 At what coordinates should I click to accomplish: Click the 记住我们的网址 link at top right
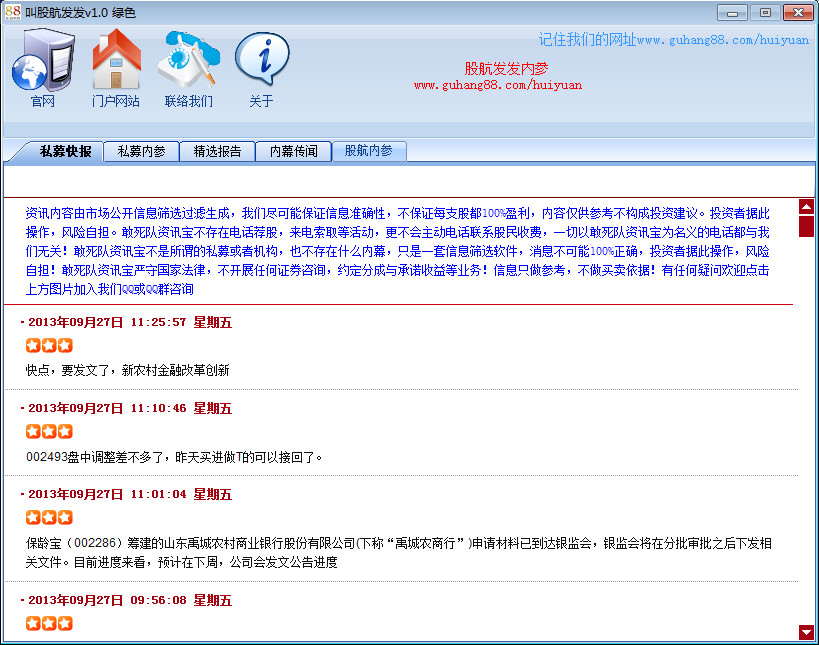(673, 40)
